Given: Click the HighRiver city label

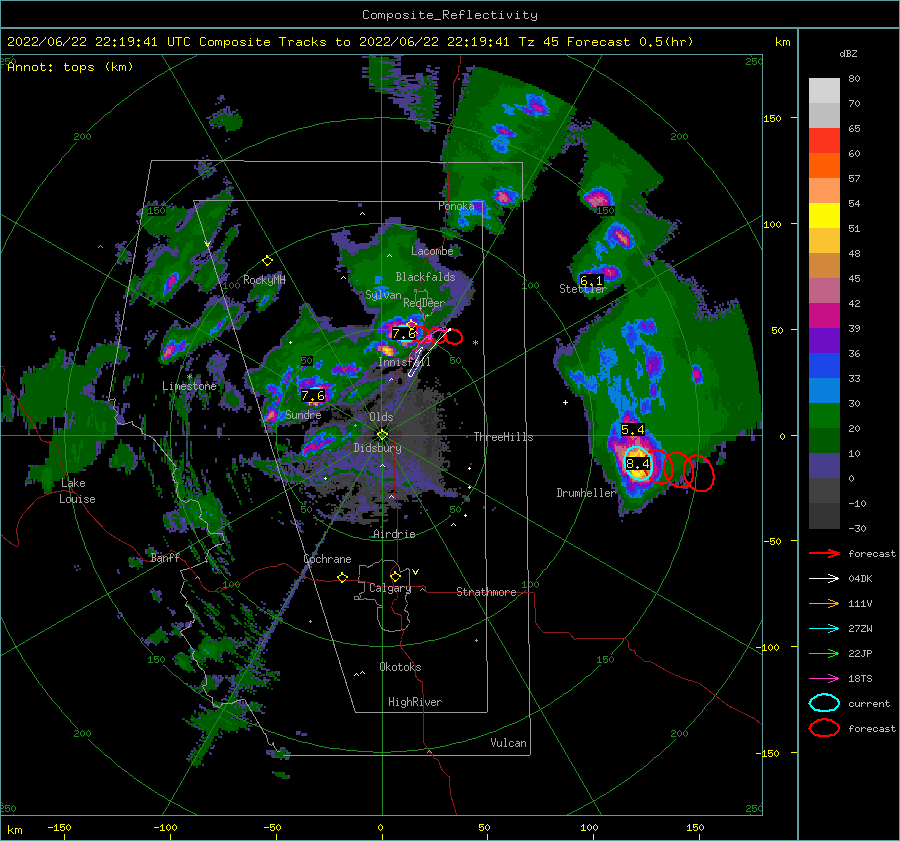Looking at the screenshot, I should tap(415, 702).
